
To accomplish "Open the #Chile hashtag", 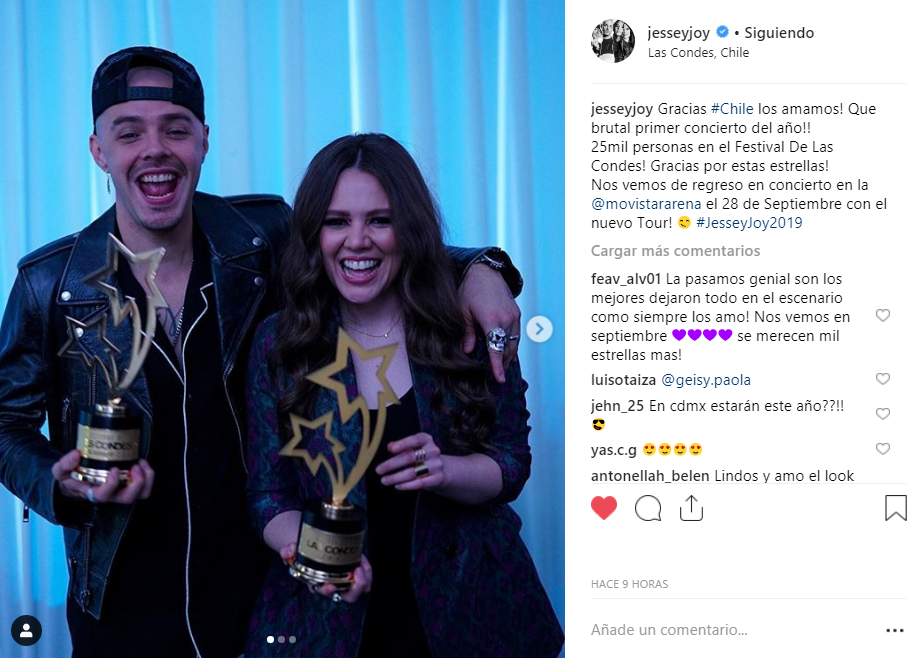I will pos(732,109).
